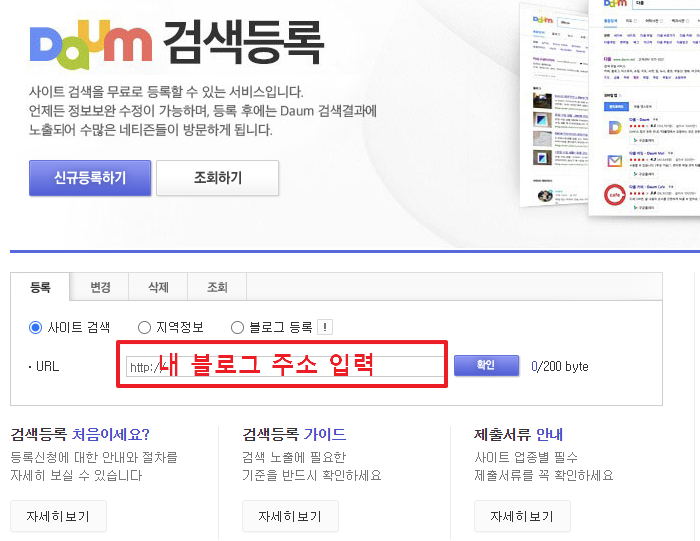Click 자세히보기 under 제출서류 안내
The width and height of the screenshot is (700, 541).
tap(522, 516)
